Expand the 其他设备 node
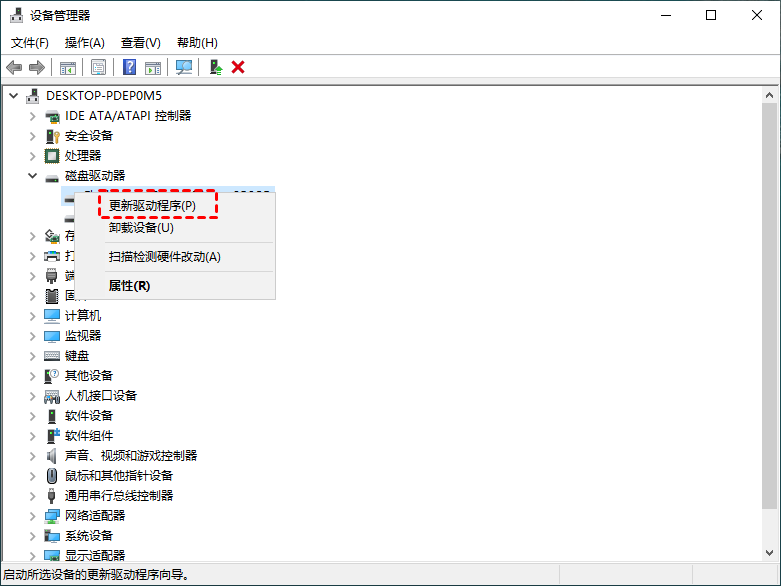 click(x=32, y=376)
